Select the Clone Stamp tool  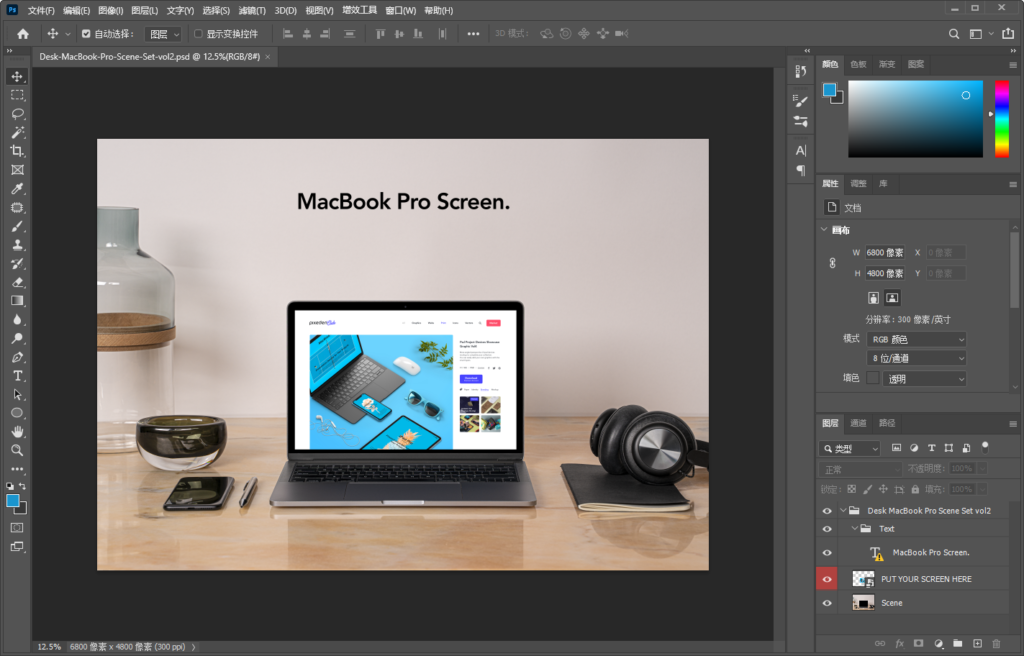[x=17, y=245]
